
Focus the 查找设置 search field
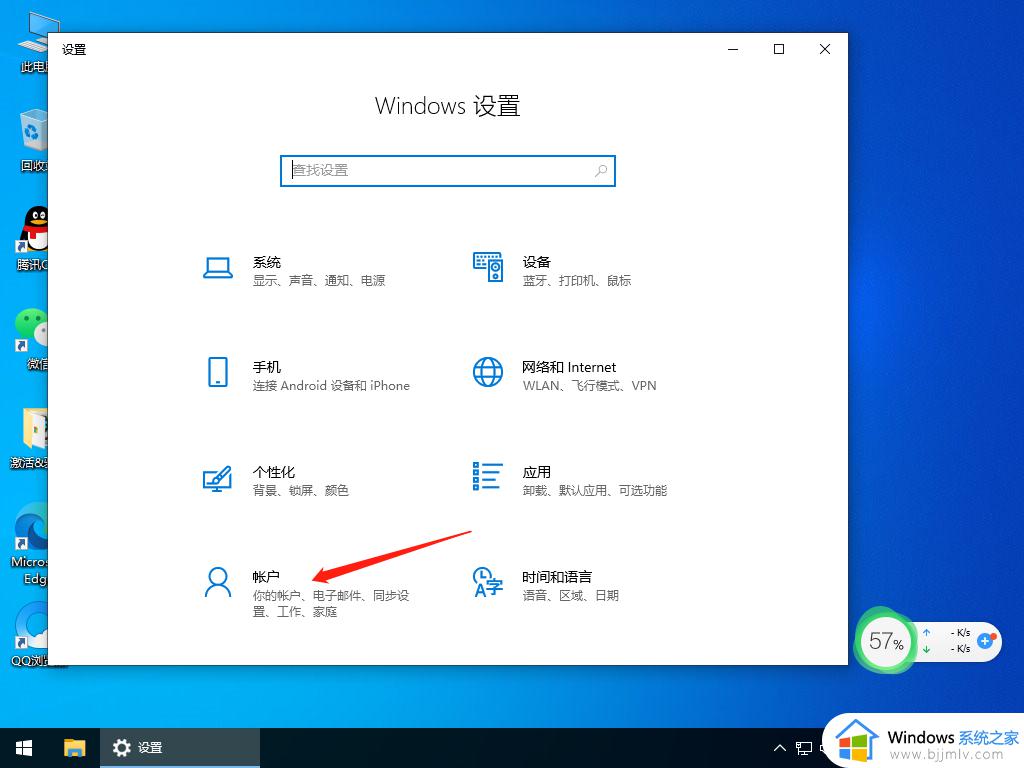pos(448,170)
